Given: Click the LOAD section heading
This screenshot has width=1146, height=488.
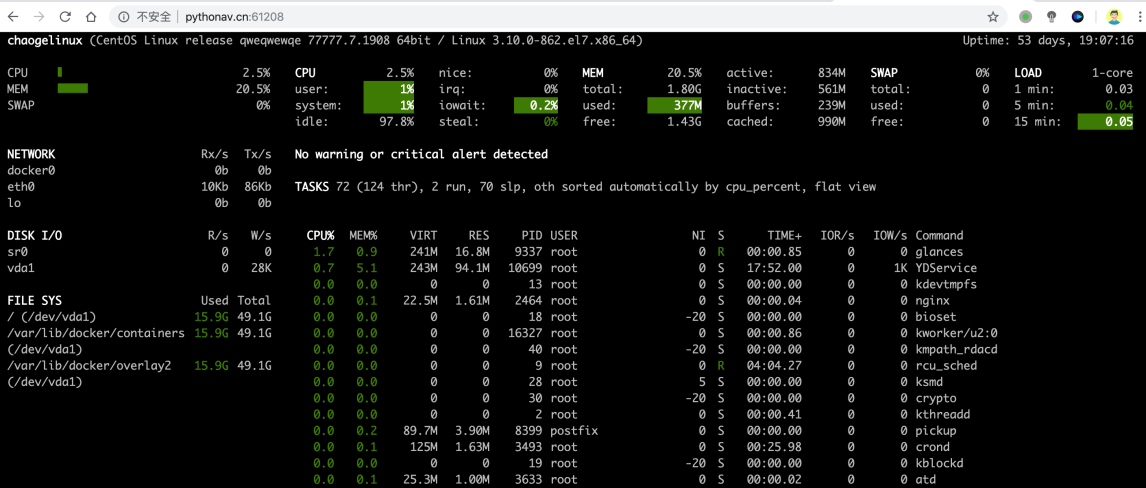Looking at the screenshot, I should pos(1028,72).
